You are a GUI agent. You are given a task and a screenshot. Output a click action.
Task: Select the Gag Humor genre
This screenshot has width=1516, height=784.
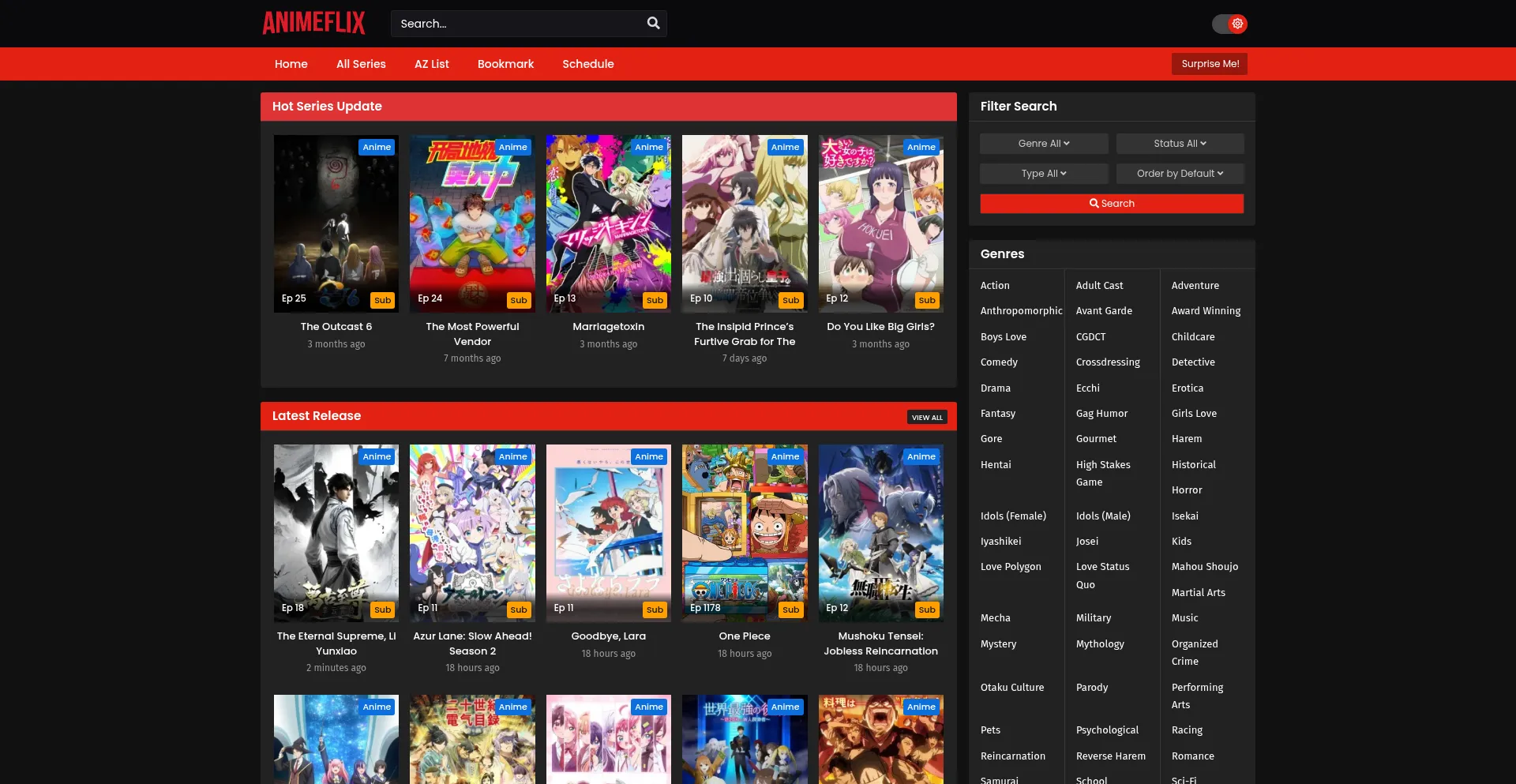click(1101, 414)
